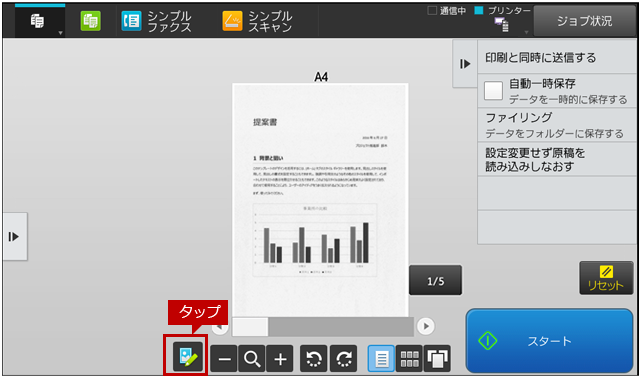The height and width of the screenshot is (376, 640).
Task: Choose 設定変更せず原稿を読み込みしなおす
Action: (x=557, y=159)
